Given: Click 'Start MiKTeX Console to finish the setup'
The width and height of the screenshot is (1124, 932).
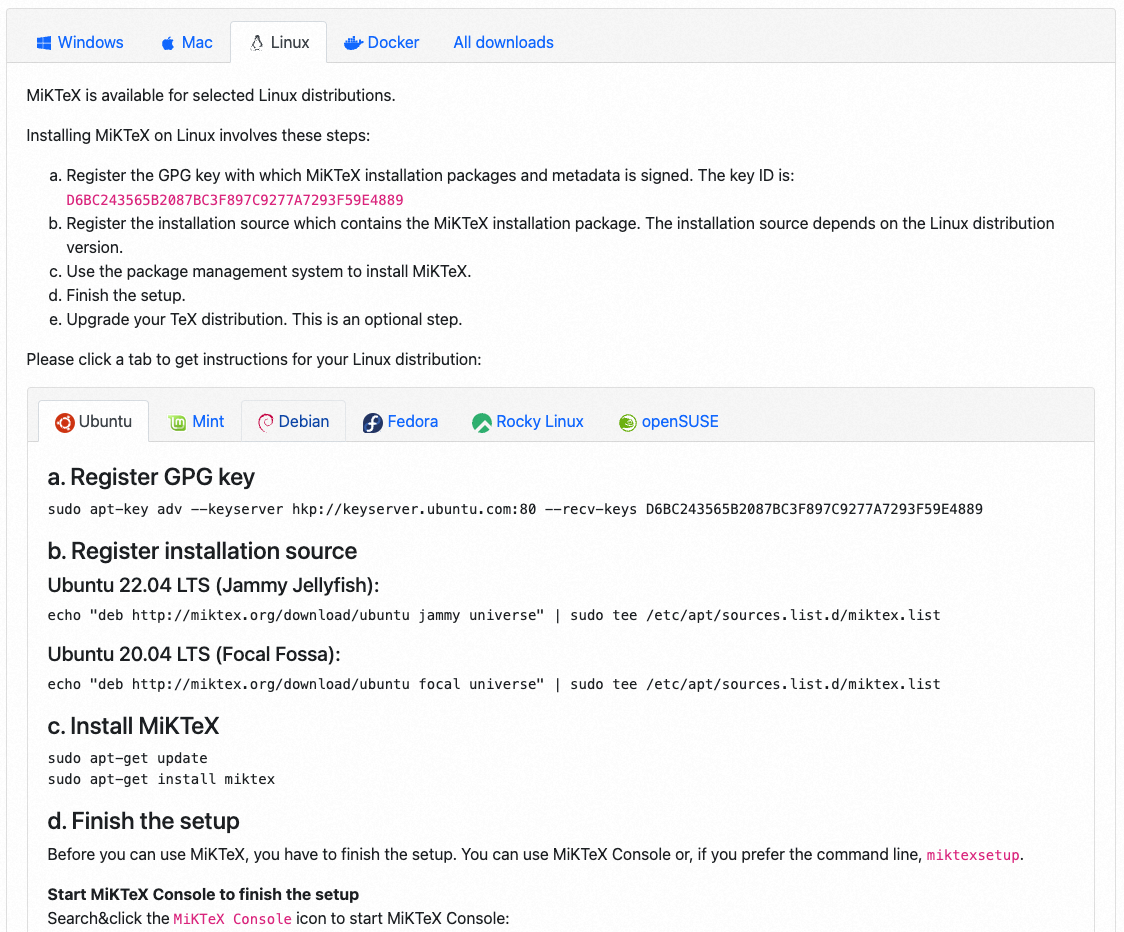Looking at the screenshot, I should point(204,894).
